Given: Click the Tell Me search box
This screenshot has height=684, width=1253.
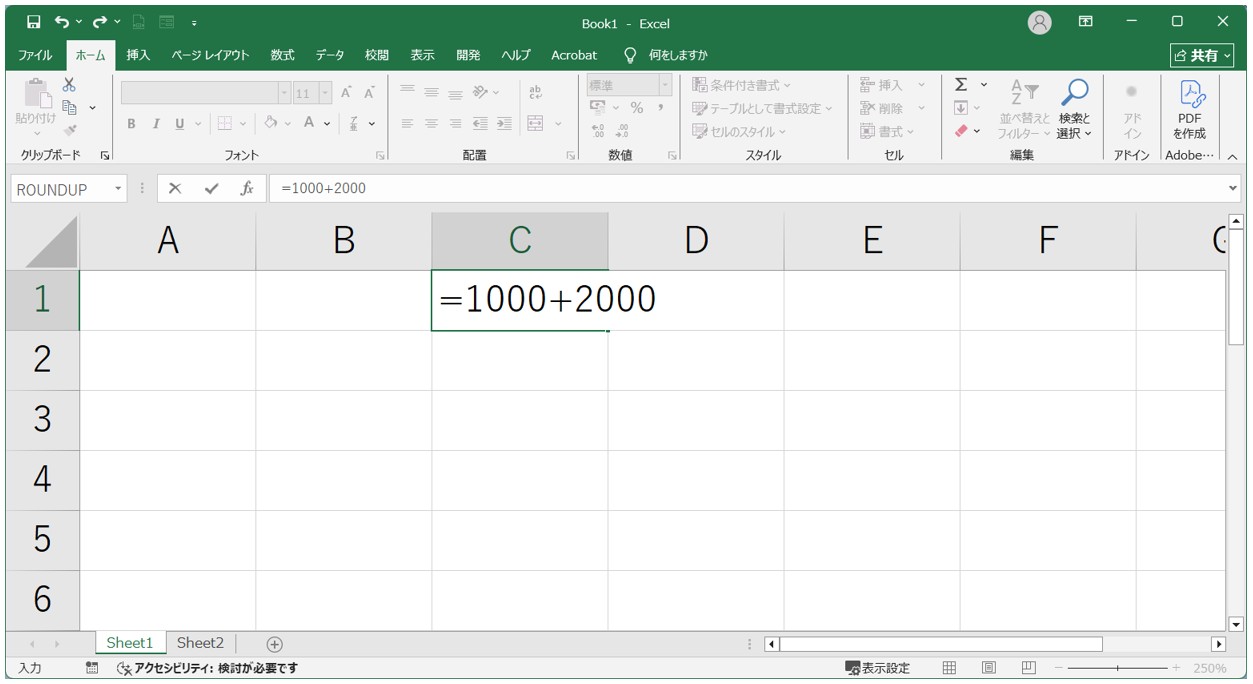Looking at the screenshot, I should coord(666,55).
